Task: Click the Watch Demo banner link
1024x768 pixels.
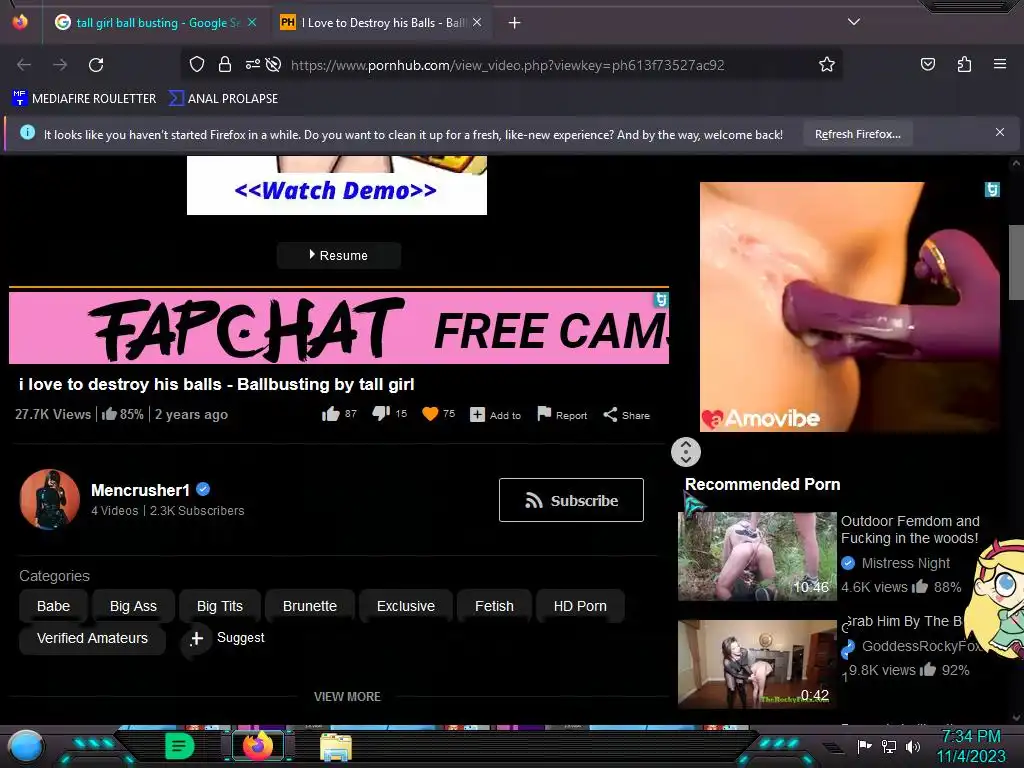Action: click(x=336, y=191)
